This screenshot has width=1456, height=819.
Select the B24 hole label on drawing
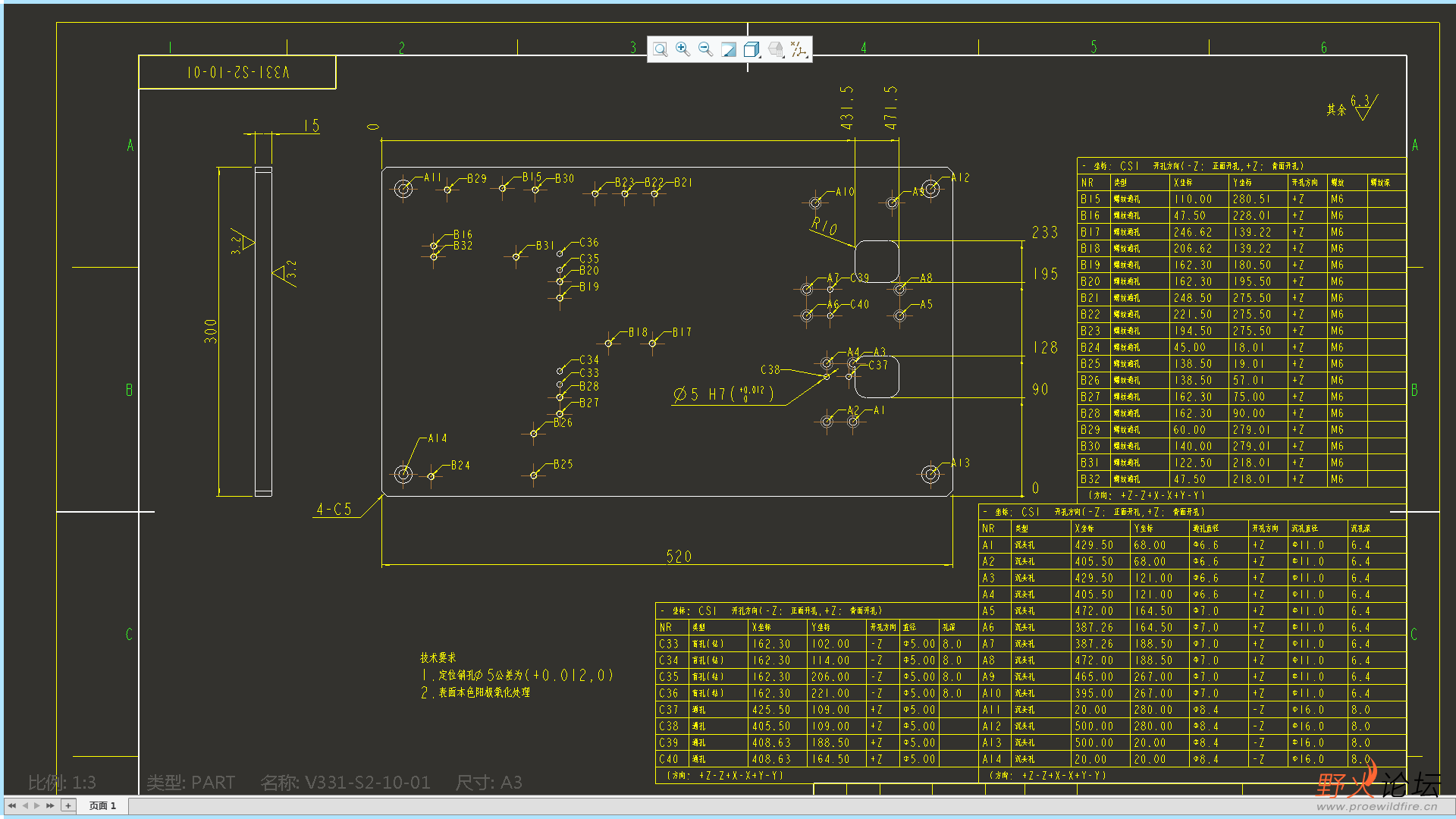(460, 465)
